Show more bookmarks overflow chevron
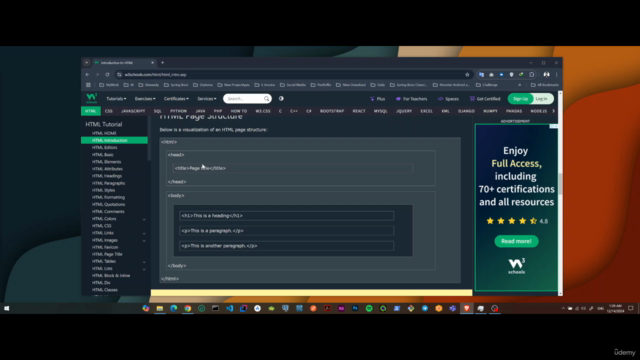Screen dimensions: 640x360 (520, 85)
